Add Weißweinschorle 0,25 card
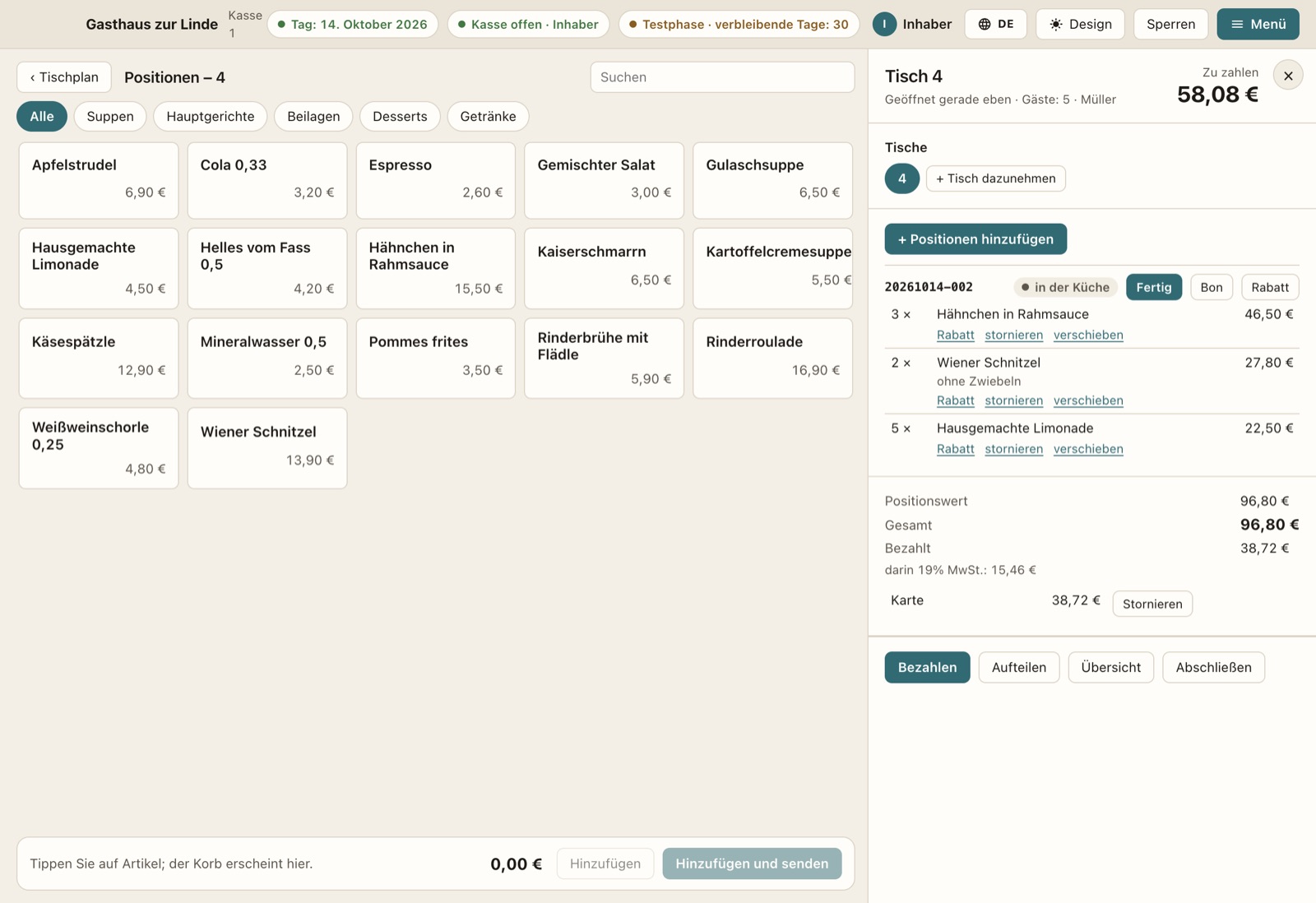Screen dimensions: 1316x903 (x=99, y=448)
